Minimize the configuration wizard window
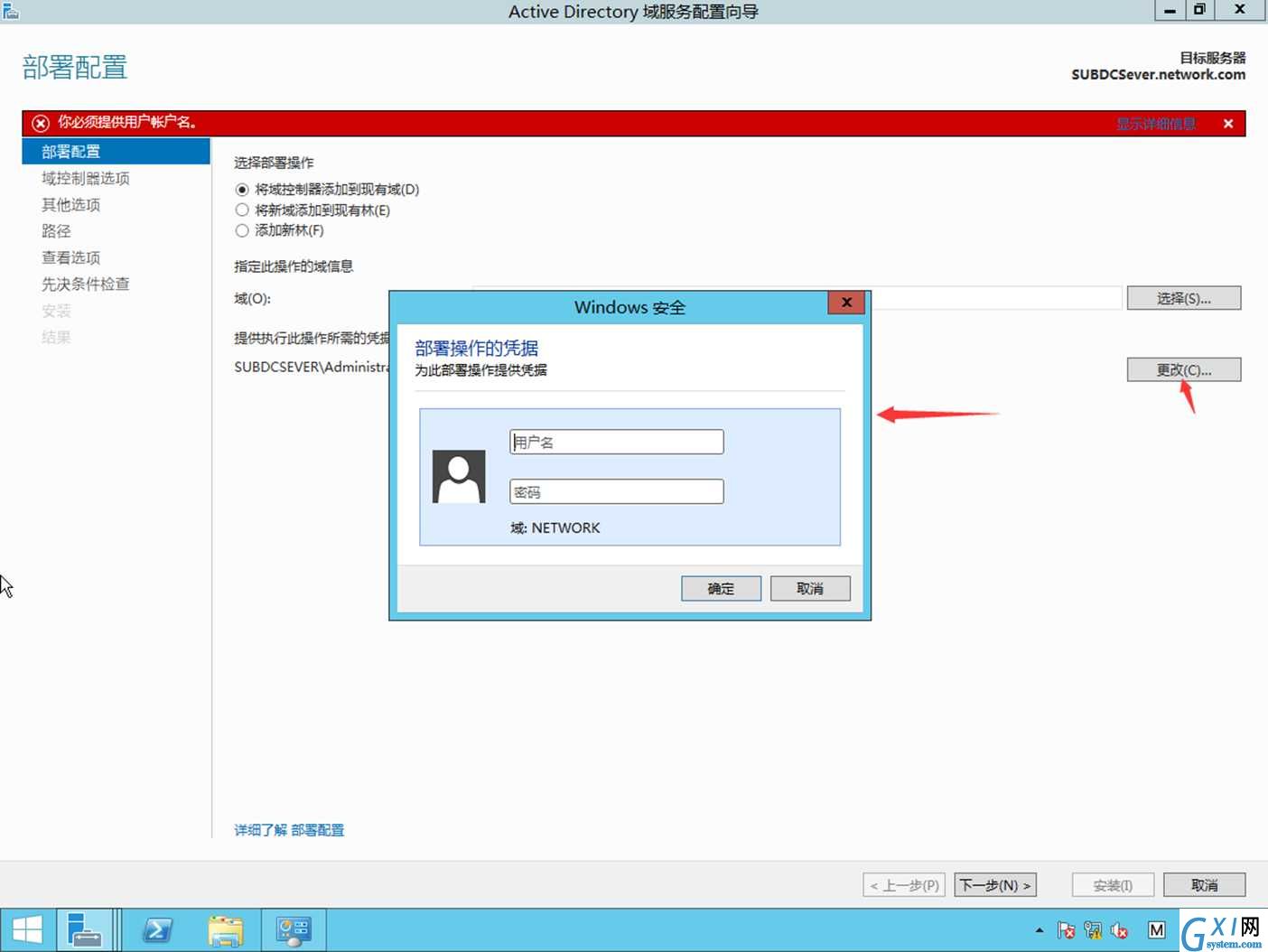The image size is (1268, 952). [1170, 10]
